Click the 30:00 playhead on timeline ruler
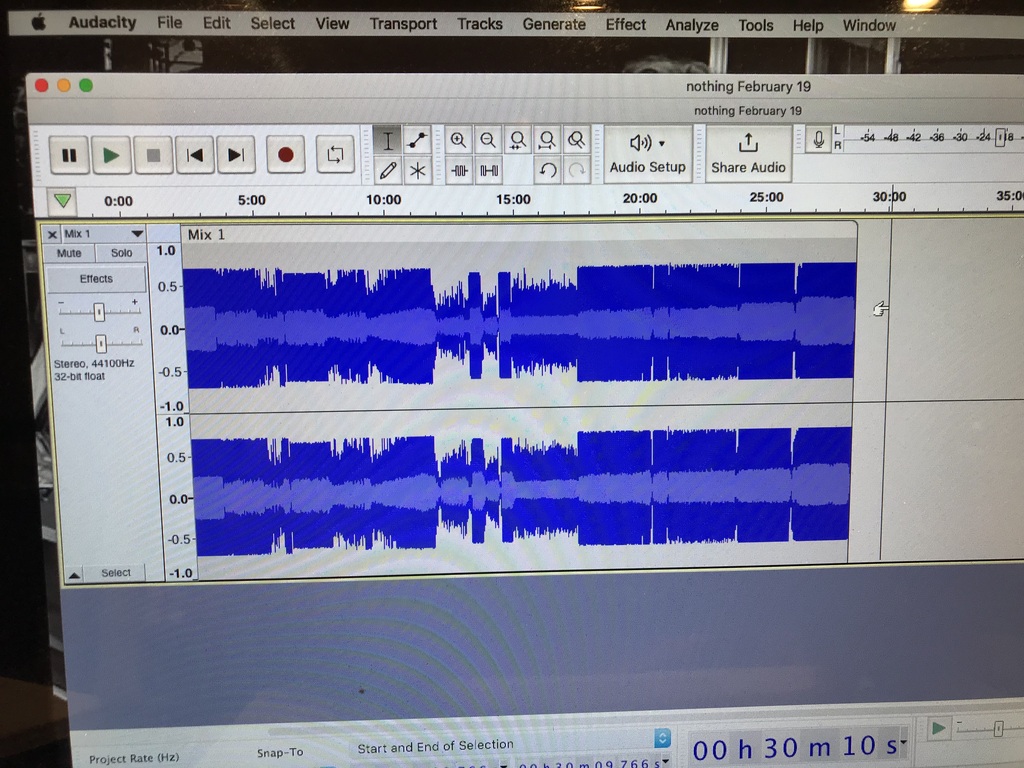Screen dimensions: 1024x768 [889, 197]
